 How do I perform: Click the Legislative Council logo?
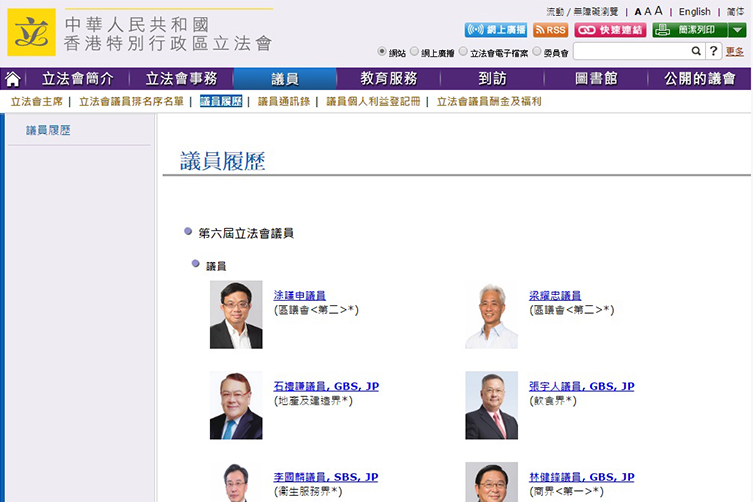pos(32,32)
